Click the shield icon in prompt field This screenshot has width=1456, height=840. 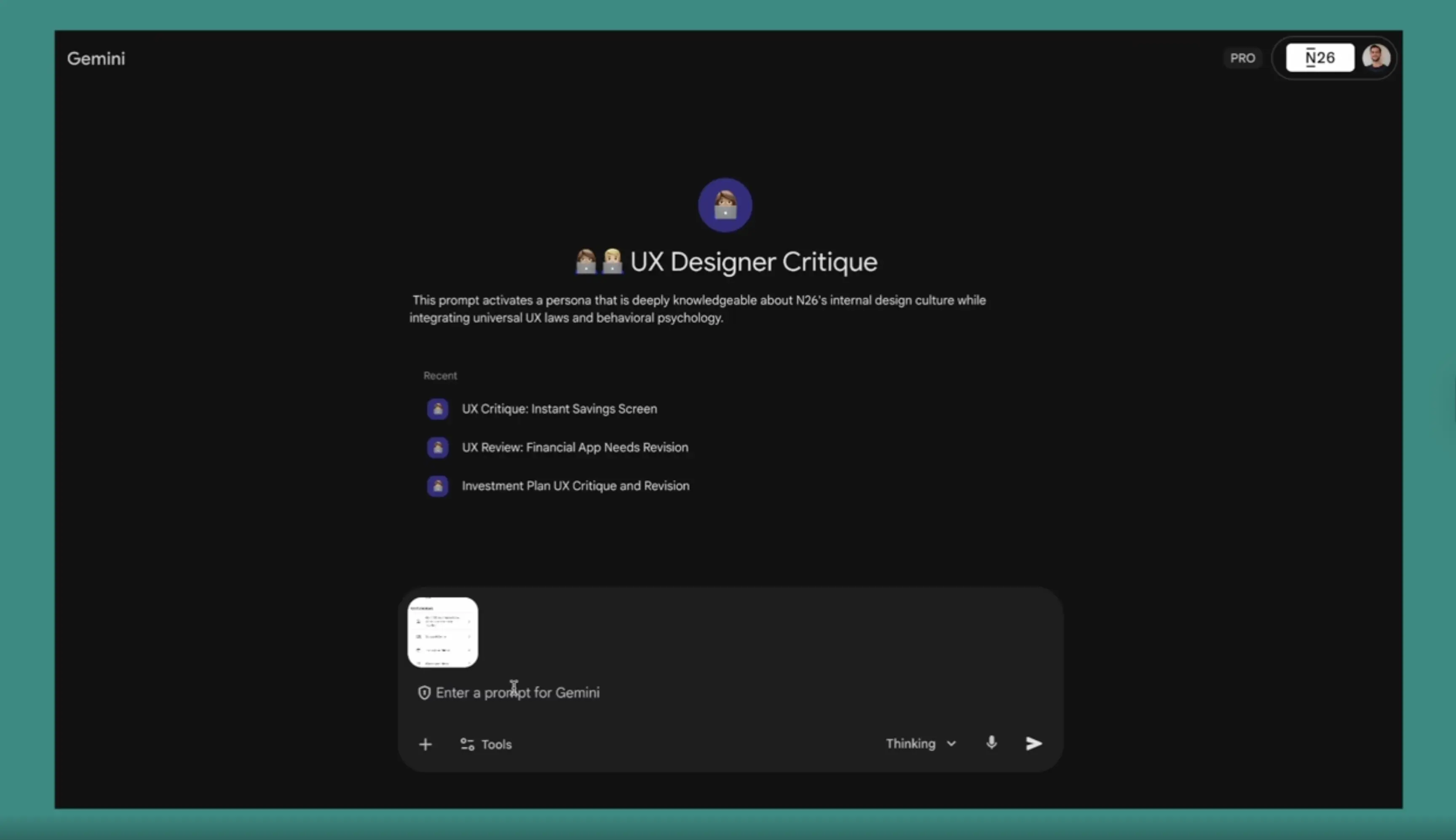tap(424, 692)
